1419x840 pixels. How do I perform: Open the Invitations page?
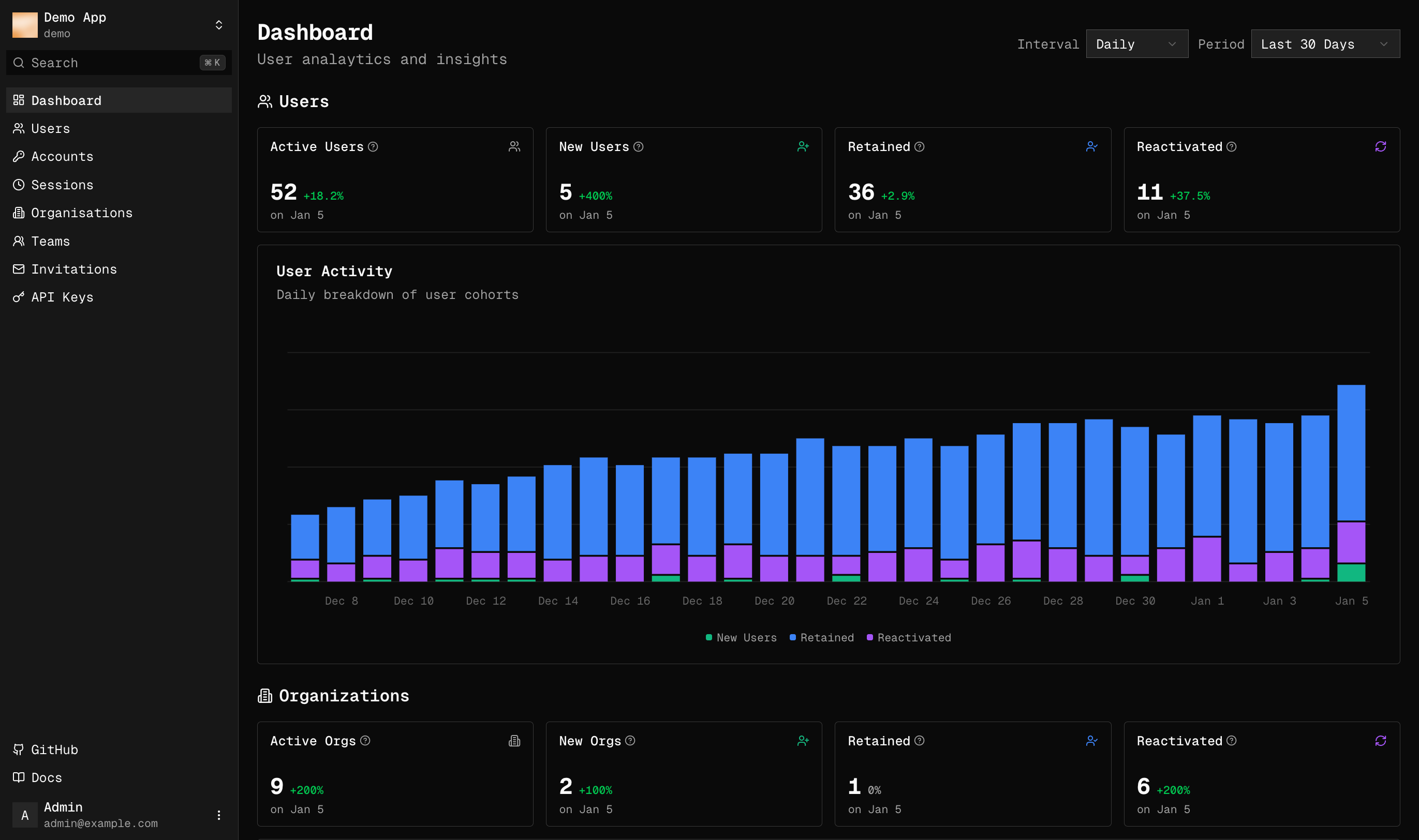pos(74,269)
